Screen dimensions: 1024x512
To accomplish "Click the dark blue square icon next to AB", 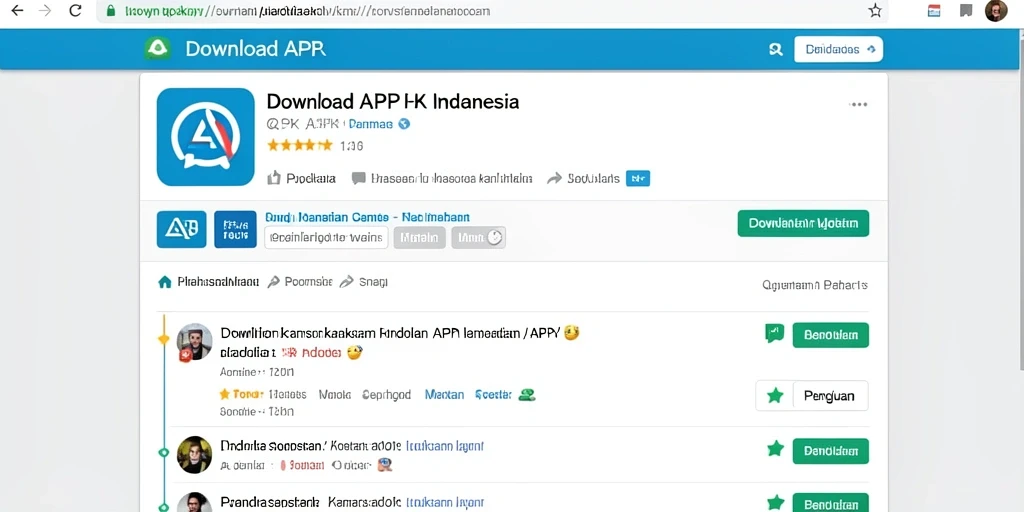I will pyautogui.click(x=235, y=229).
